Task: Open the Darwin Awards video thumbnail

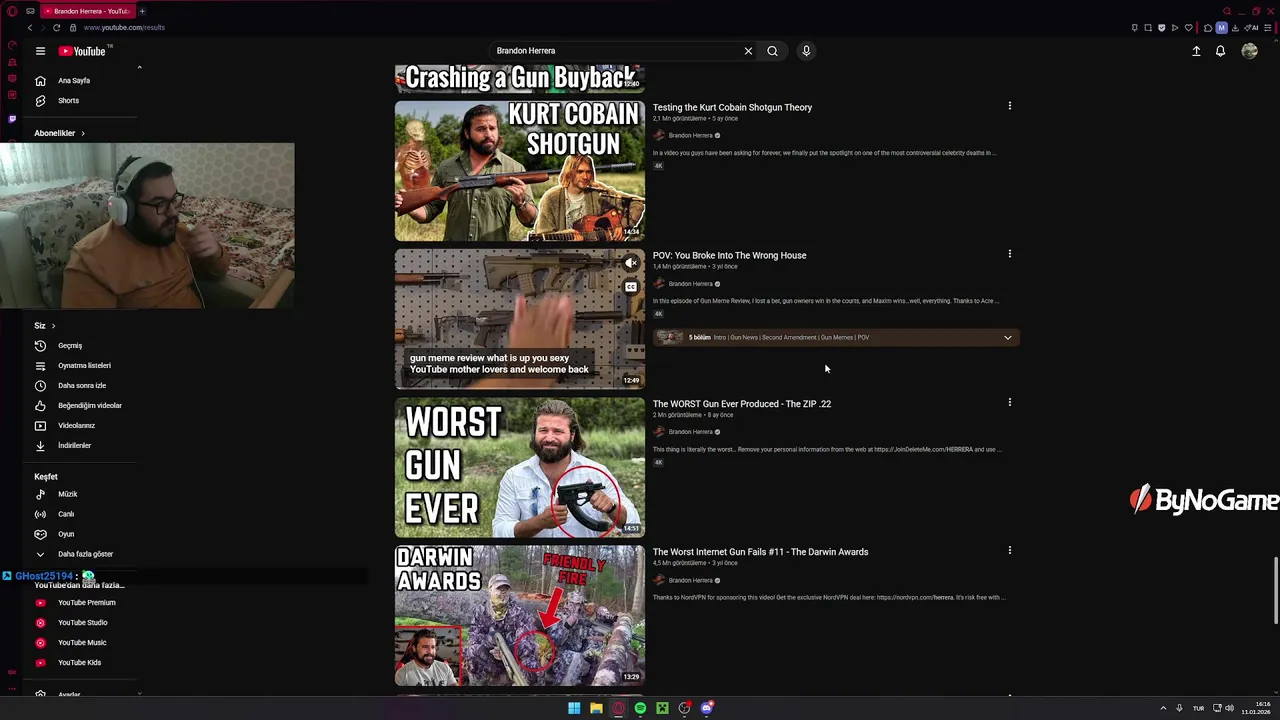Action: (x=520, y=615)
